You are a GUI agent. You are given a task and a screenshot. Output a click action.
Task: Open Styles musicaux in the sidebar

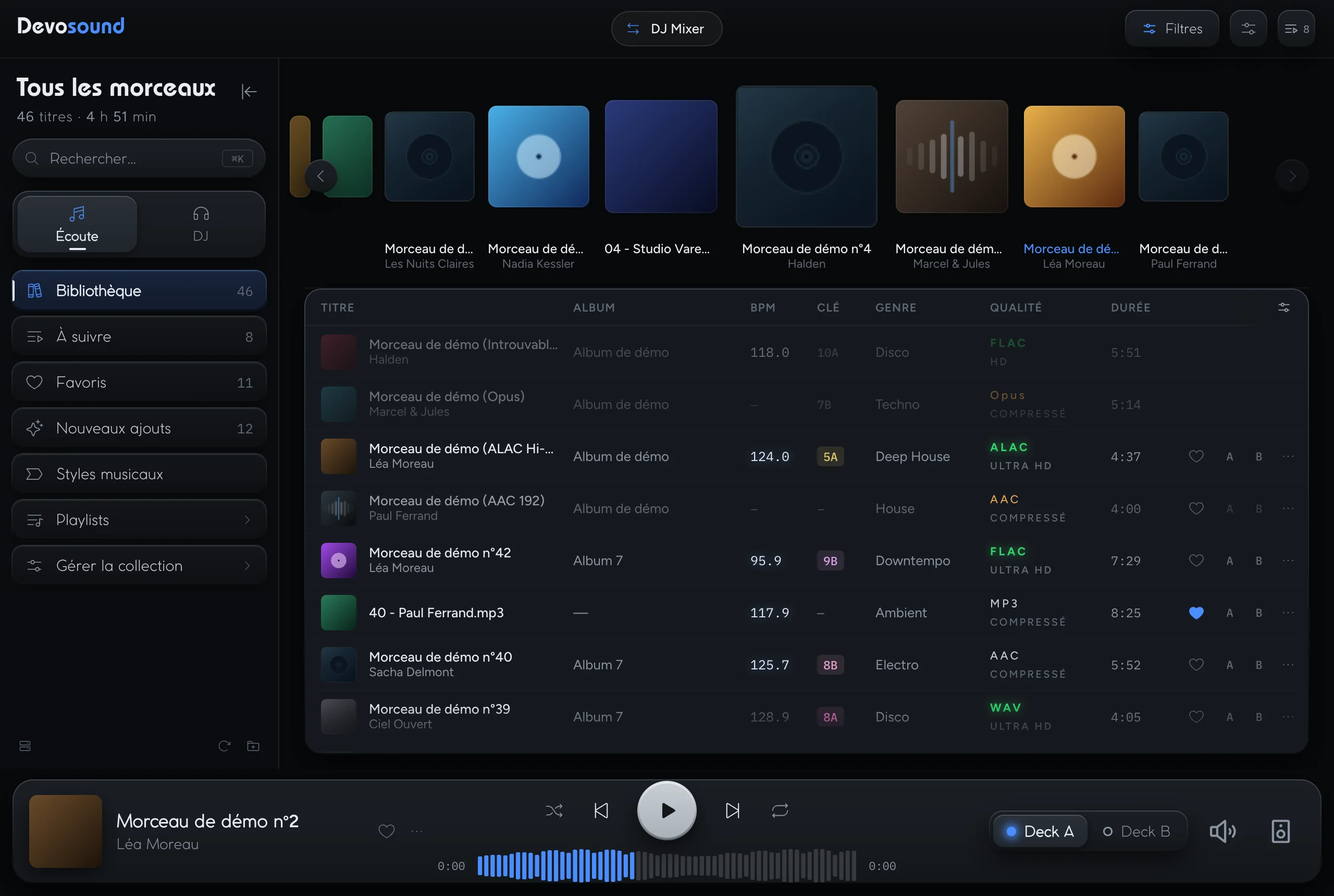(139, 474)
